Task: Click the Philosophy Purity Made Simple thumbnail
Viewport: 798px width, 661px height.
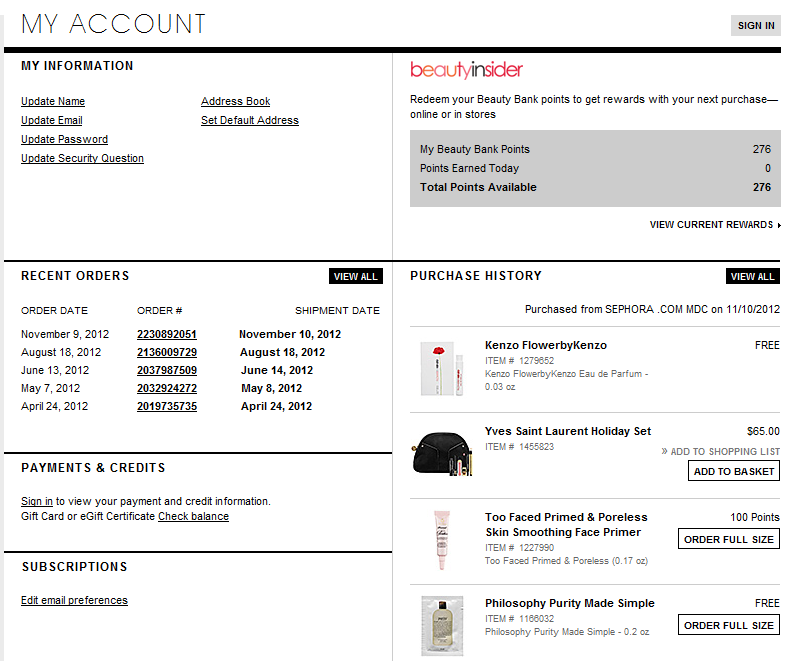Action: click(442, 626)
